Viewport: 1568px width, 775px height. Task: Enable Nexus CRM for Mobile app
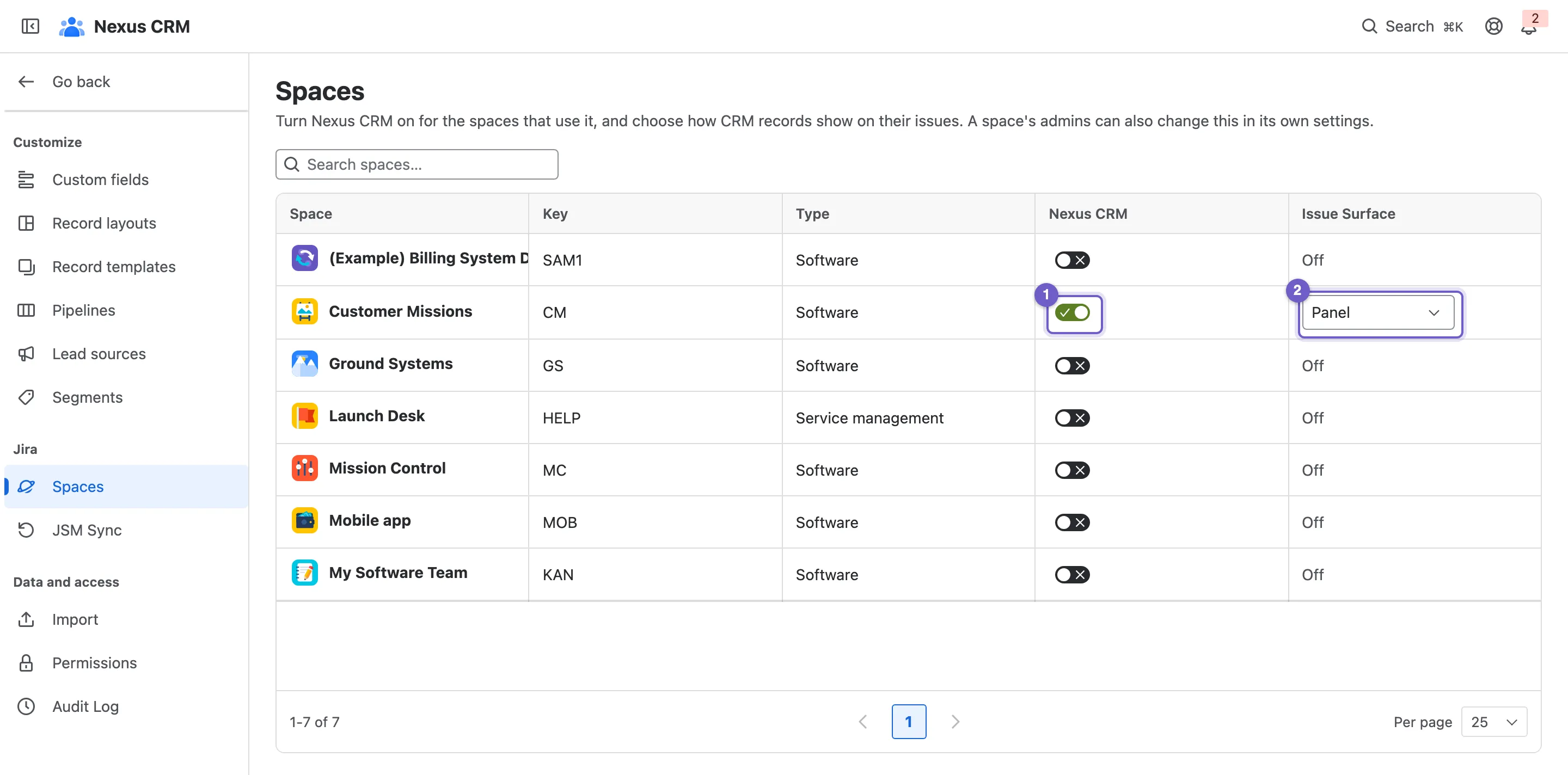tap(1072, 522)
